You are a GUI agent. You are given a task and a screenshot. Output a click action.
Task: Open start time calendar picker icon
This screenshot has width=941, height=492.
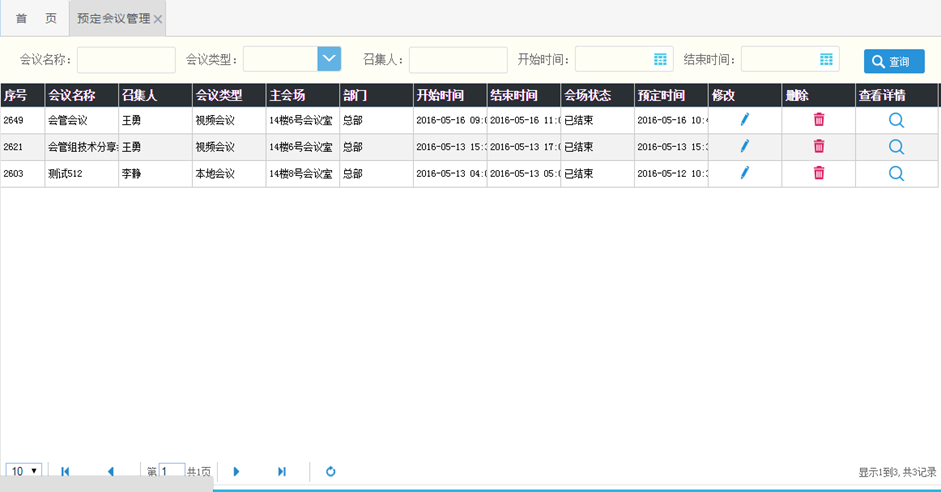tap(660, 60)
